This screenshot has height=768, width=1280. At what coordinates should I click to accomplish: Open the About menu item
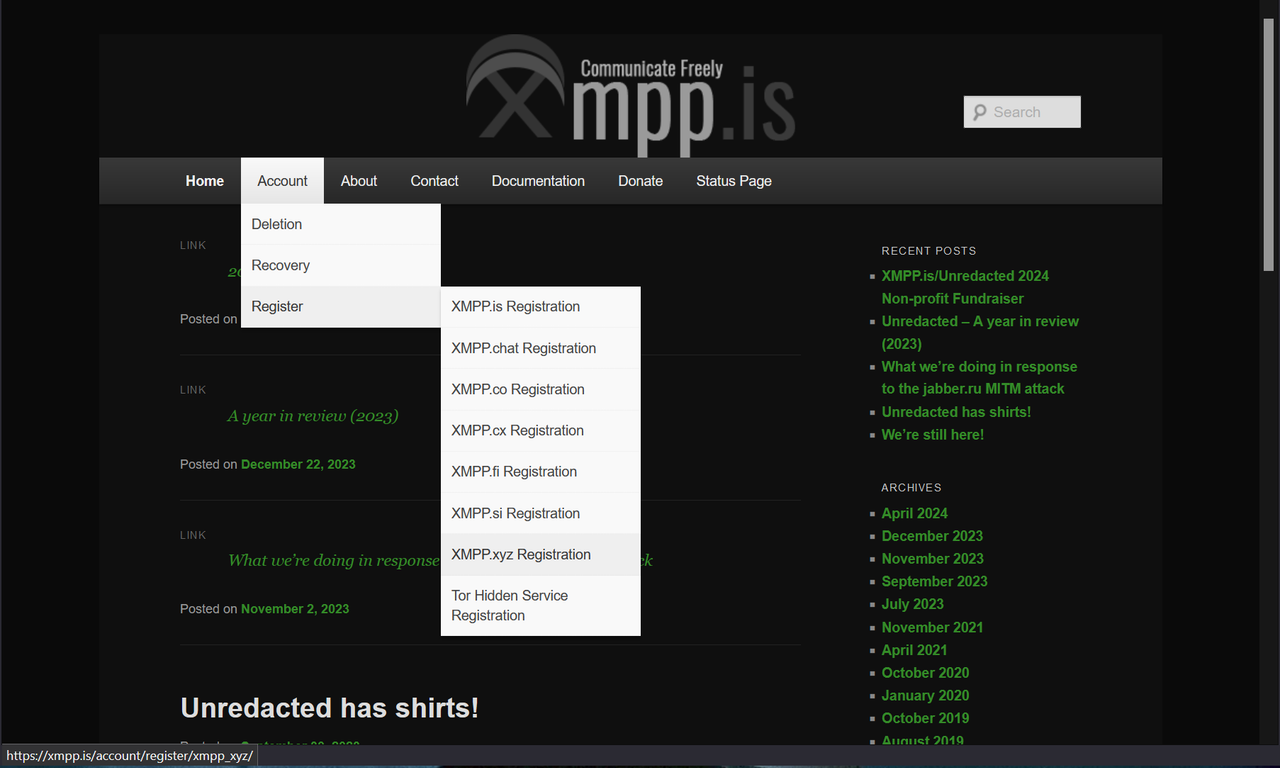pos(358,181)
